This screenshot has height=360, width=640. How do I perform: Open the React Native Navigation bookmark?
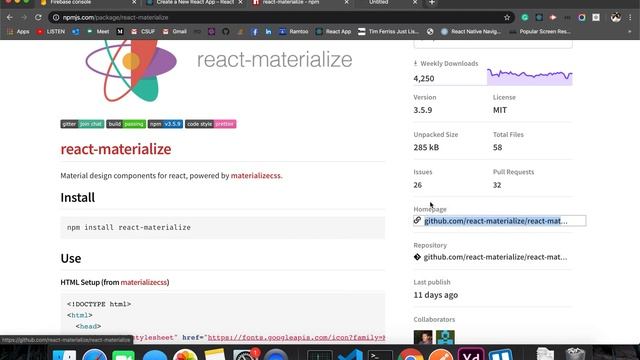[471, 31]
